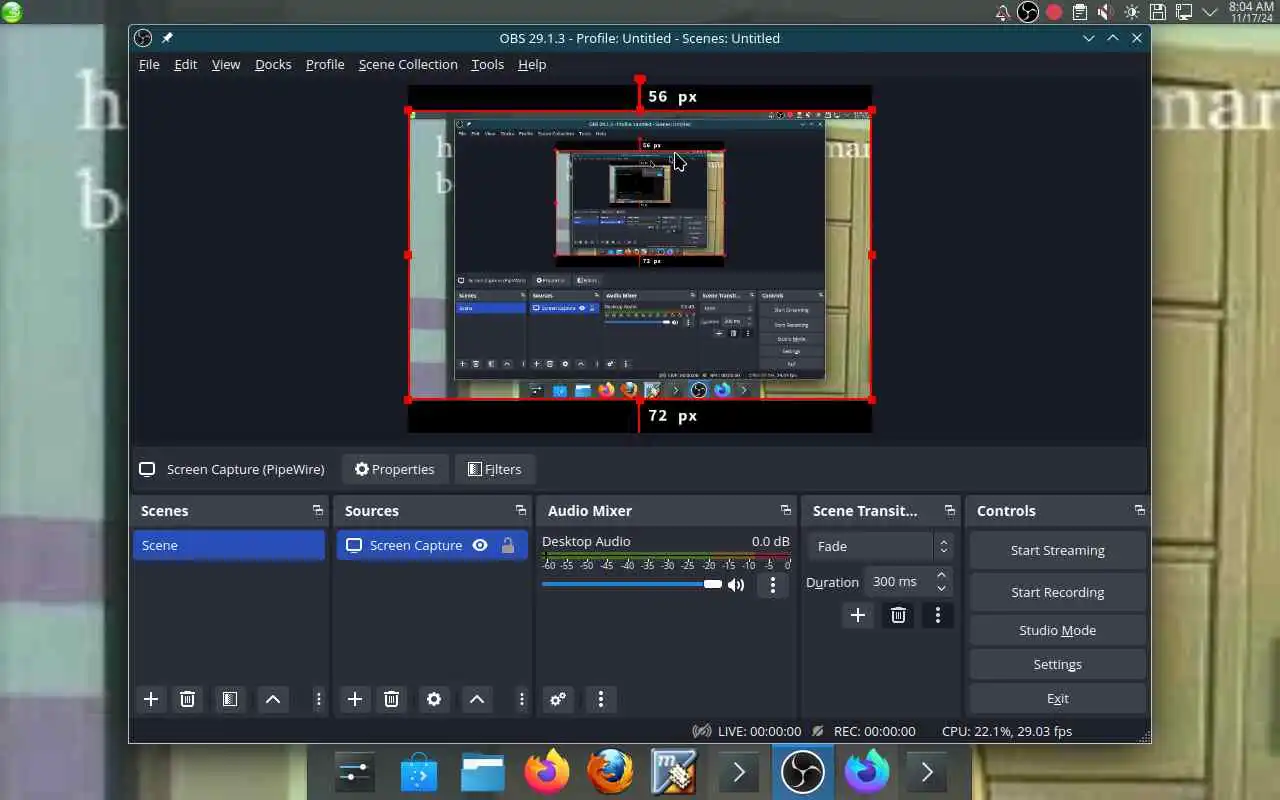This screenshot has width=1280, height=800.
Task: Open the muted volume icon in system tray
Action: (x=1106, y=12)
